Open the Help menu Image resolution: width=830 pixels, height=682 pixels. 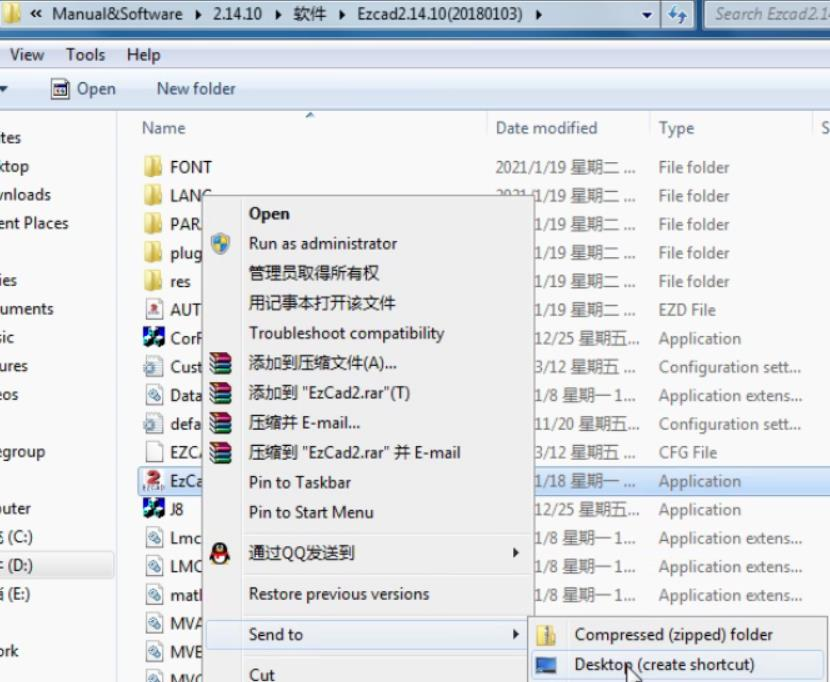point(143,55)
